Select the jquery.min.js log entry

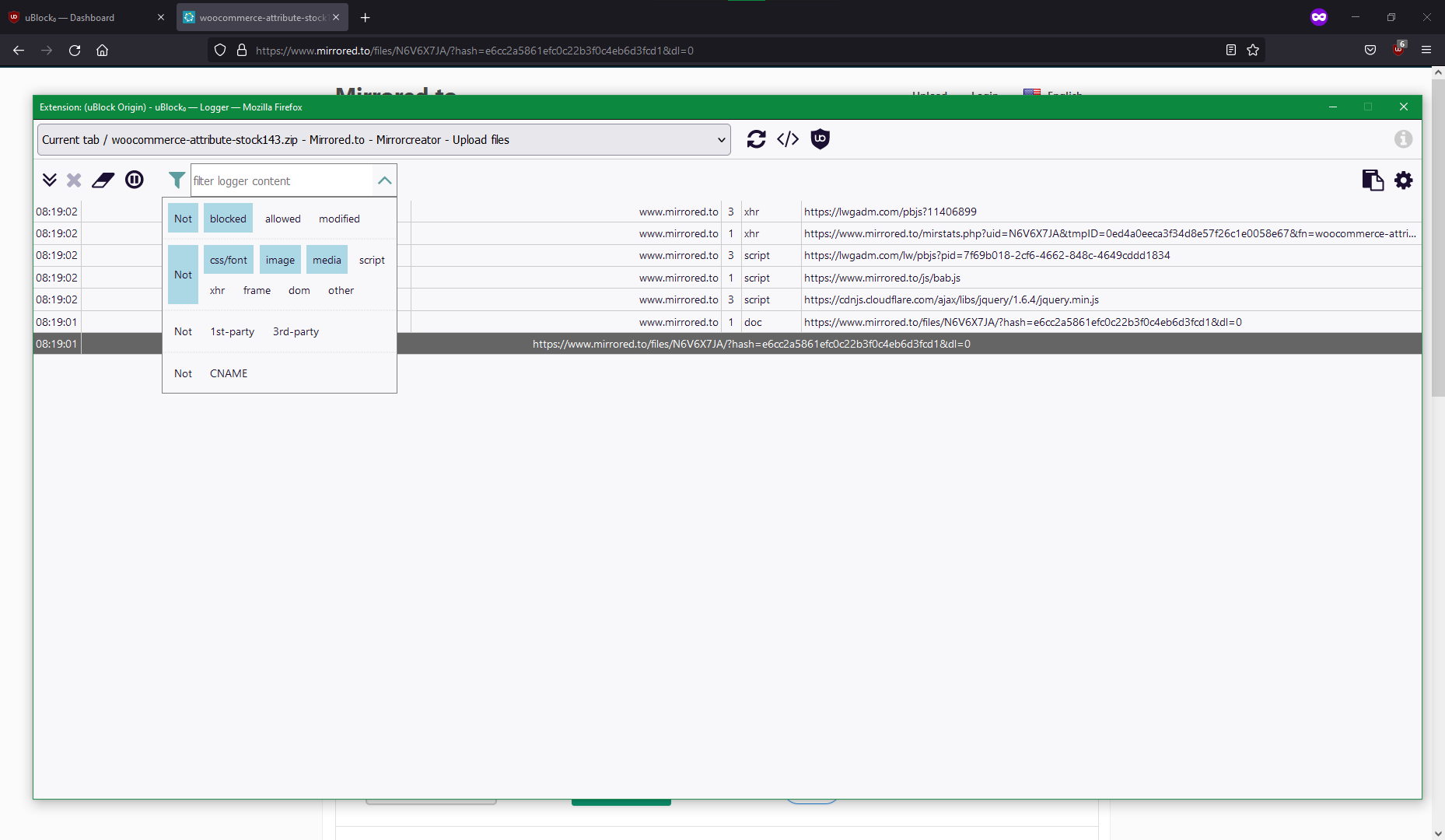727,299
